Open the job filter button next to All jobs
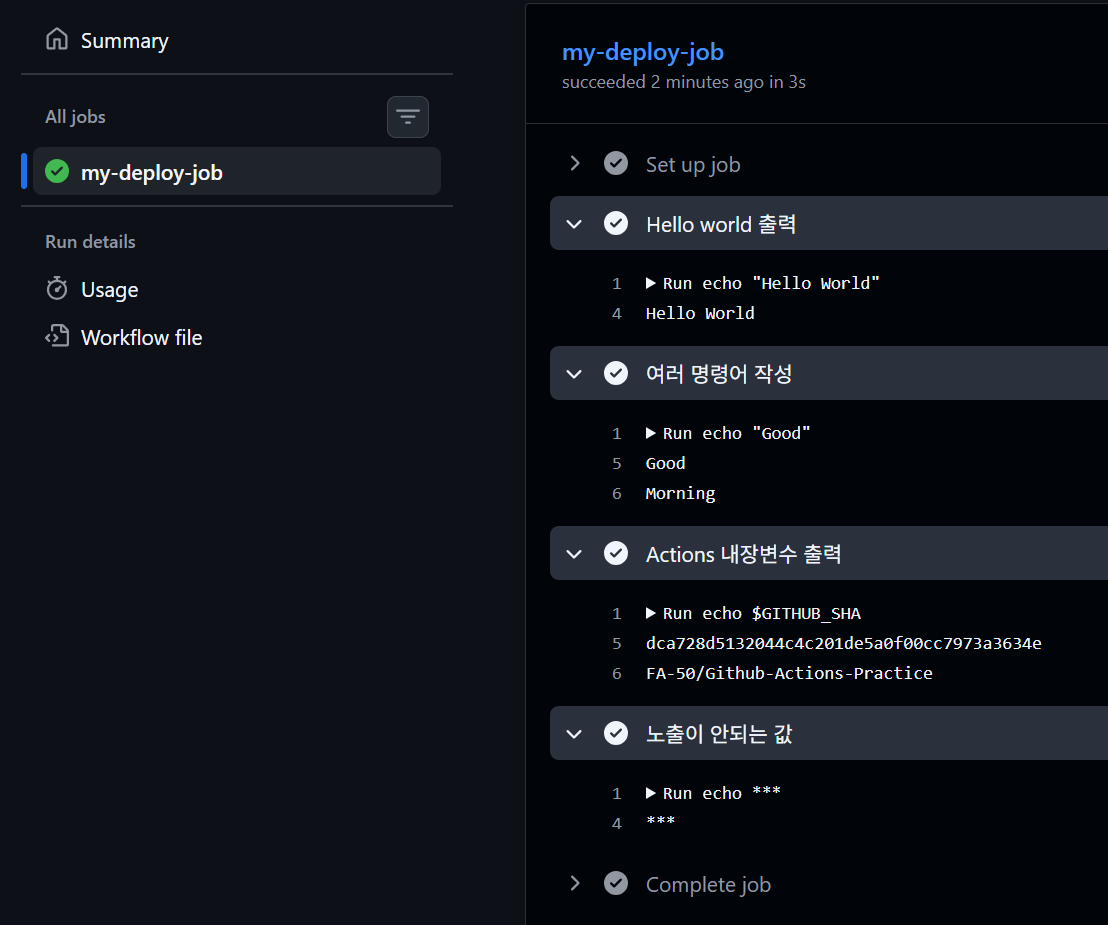This screenshot has height=925, width=1108. point(408,117)
